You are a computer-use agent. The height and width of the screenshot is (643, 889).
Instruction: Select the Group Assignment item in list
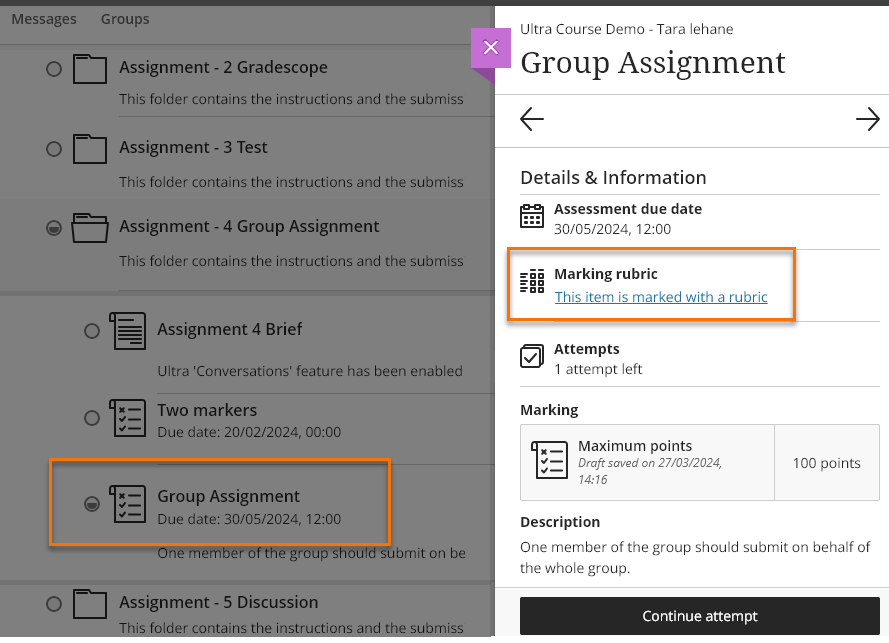tap(228, 496)
